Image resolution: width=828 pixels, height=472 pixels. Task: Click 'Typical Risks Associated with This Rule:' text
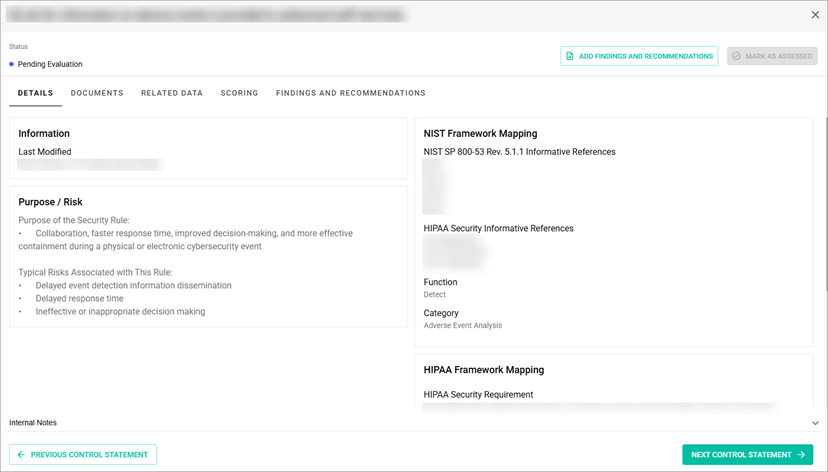[96, 272]
